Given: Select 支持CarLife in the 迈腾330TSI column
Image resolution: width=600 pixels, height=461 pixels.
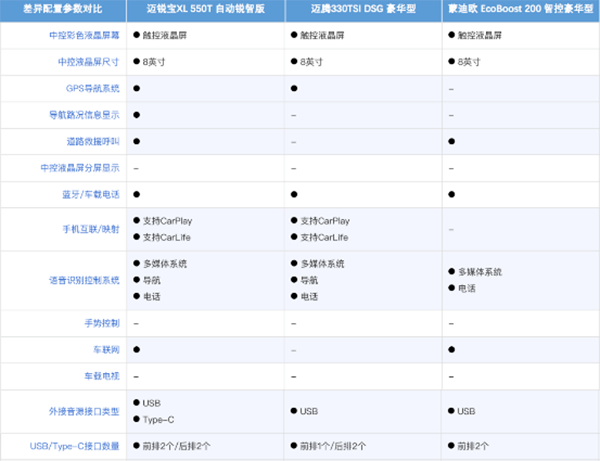Looking at the screenshot, I should click(x=324, y=238).
